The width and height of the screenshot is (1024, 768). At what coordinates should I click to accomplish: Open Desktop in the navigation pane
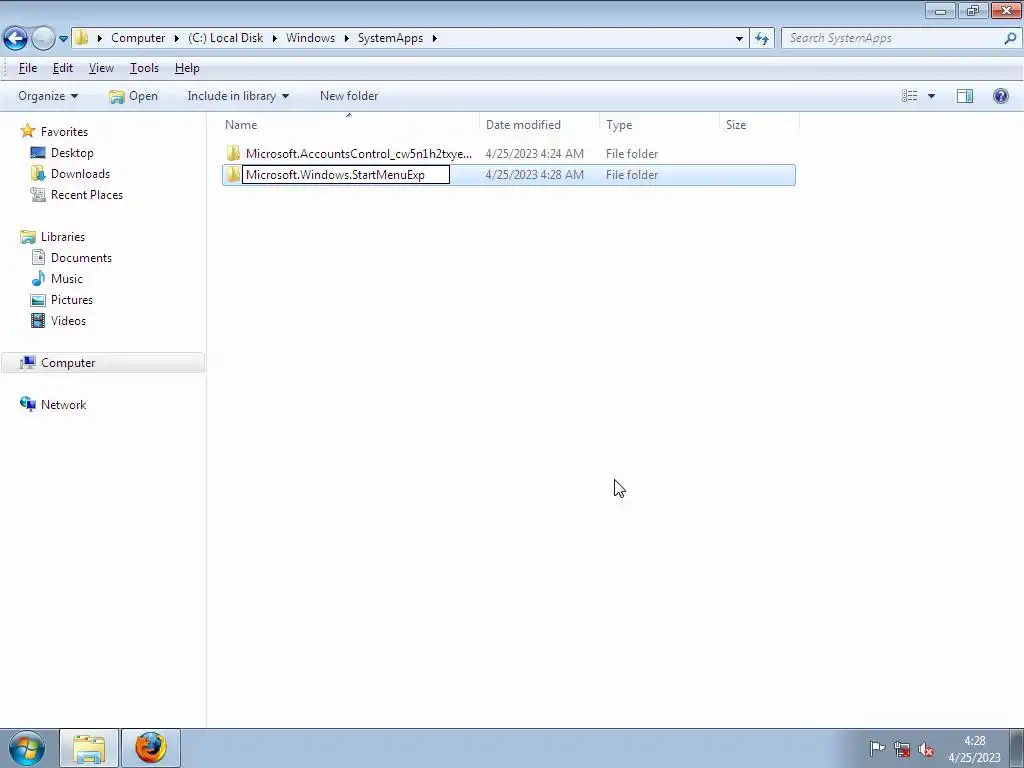72,153
